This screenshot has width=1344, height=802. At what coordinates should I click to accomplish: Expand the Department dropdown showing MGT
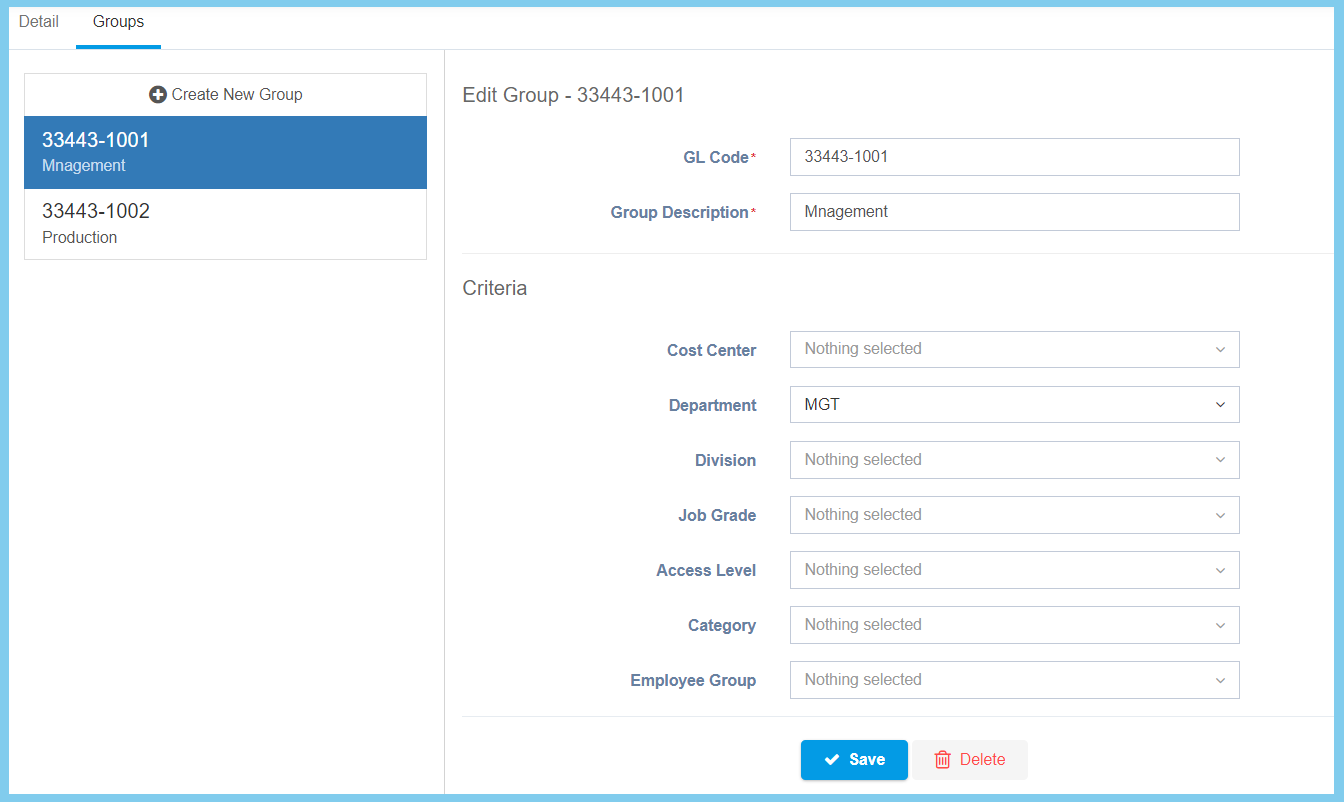pyautogui.click(x=1013, y=405)
